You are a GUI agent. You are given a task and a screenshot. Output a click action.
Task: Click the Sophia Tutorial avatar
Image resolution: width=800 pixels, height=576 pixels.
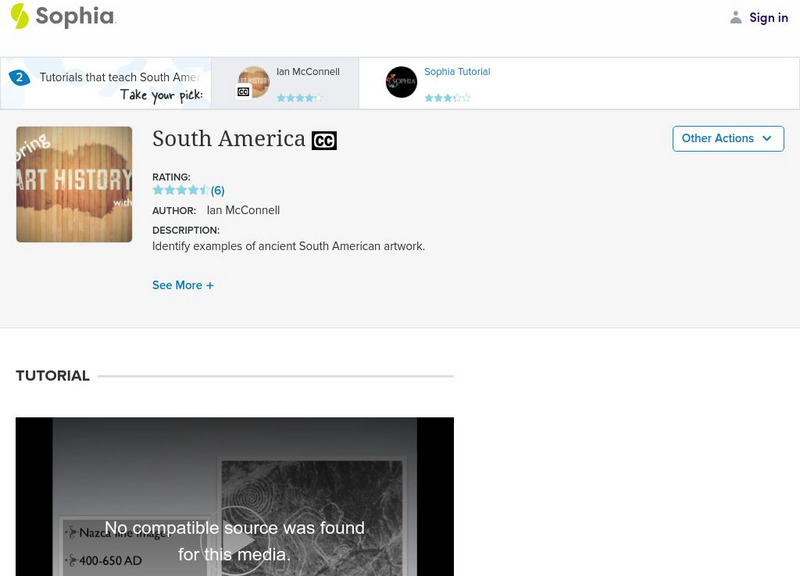click(x=401, y=82)
